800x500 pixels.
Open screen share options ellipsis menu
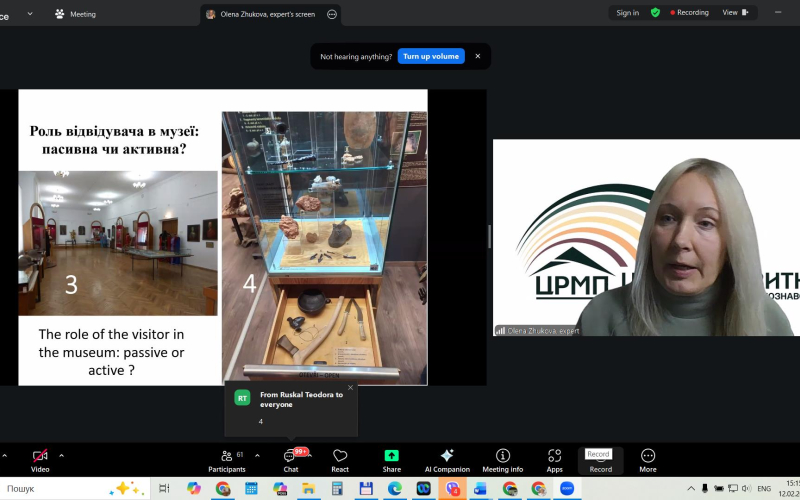332,14
